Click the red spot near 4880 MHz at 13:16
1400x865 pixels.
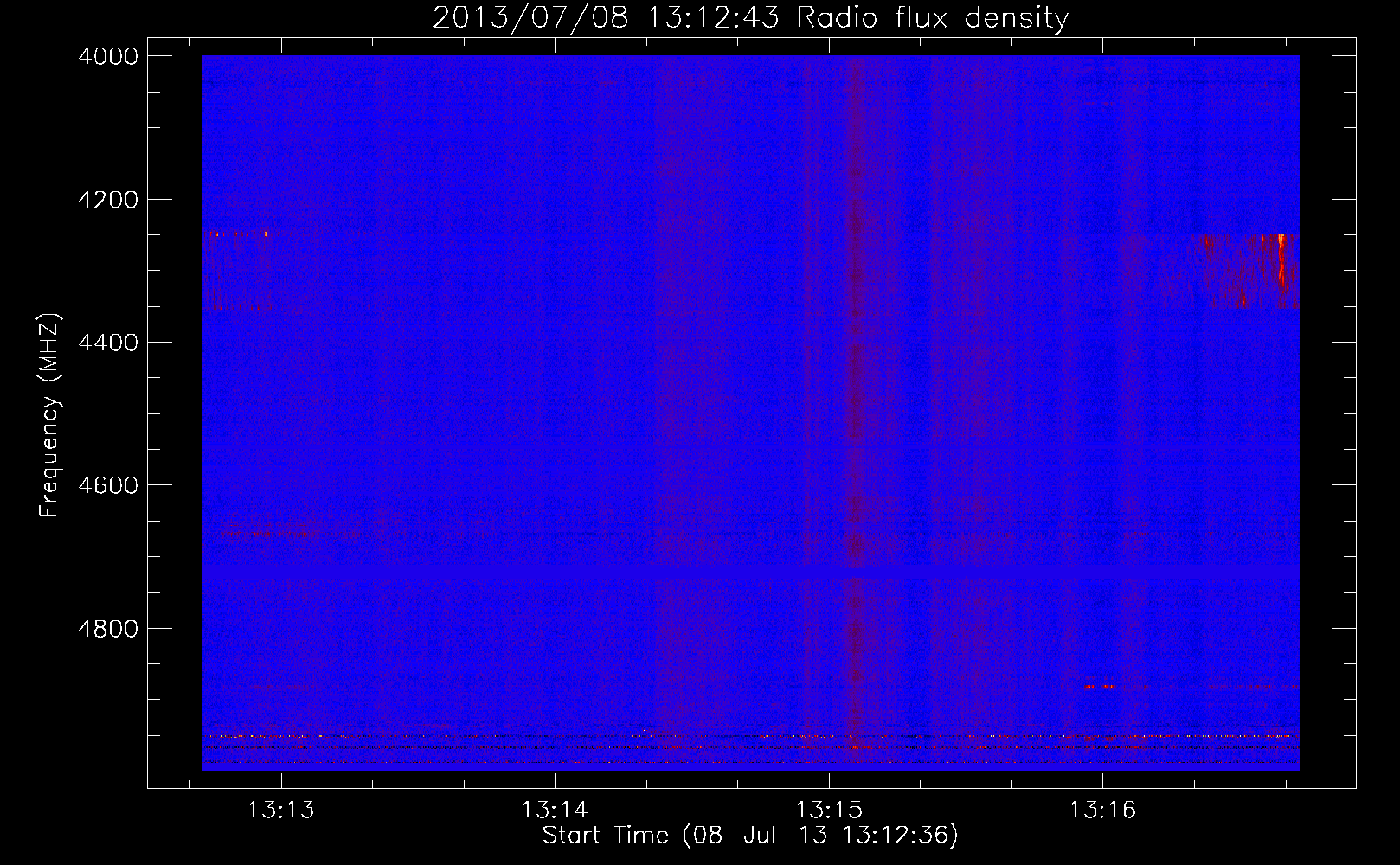click(x=1100, y=687)
